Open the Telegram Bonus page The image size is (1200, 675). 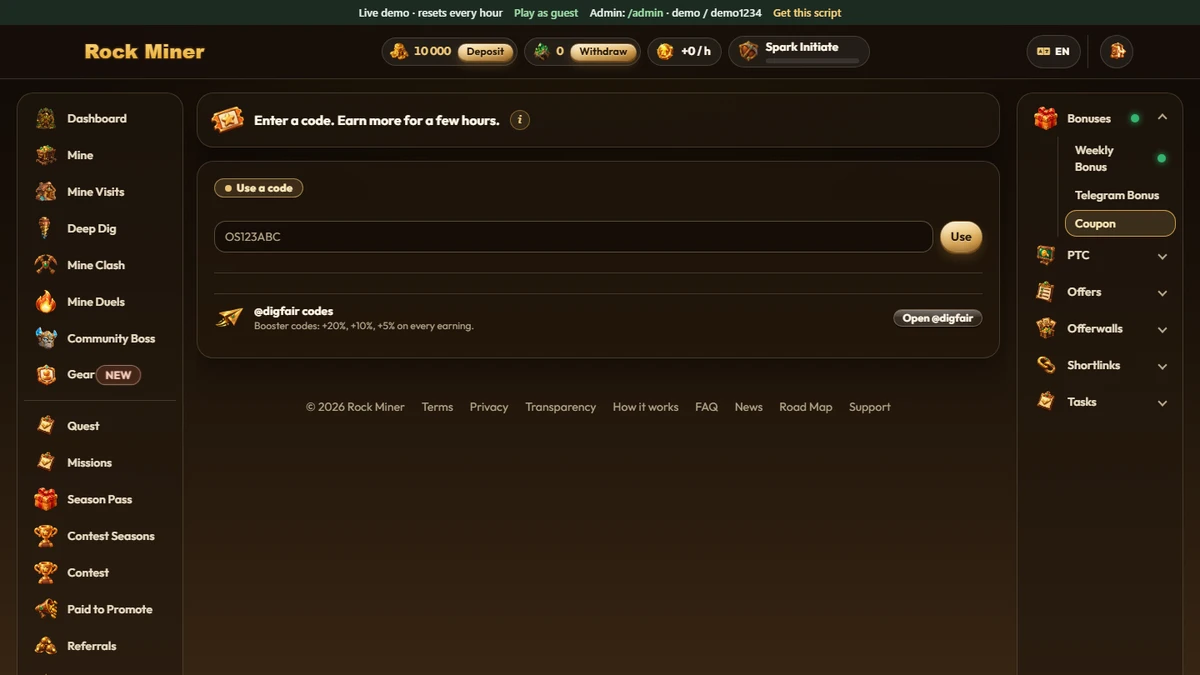tap(1119, 195)
